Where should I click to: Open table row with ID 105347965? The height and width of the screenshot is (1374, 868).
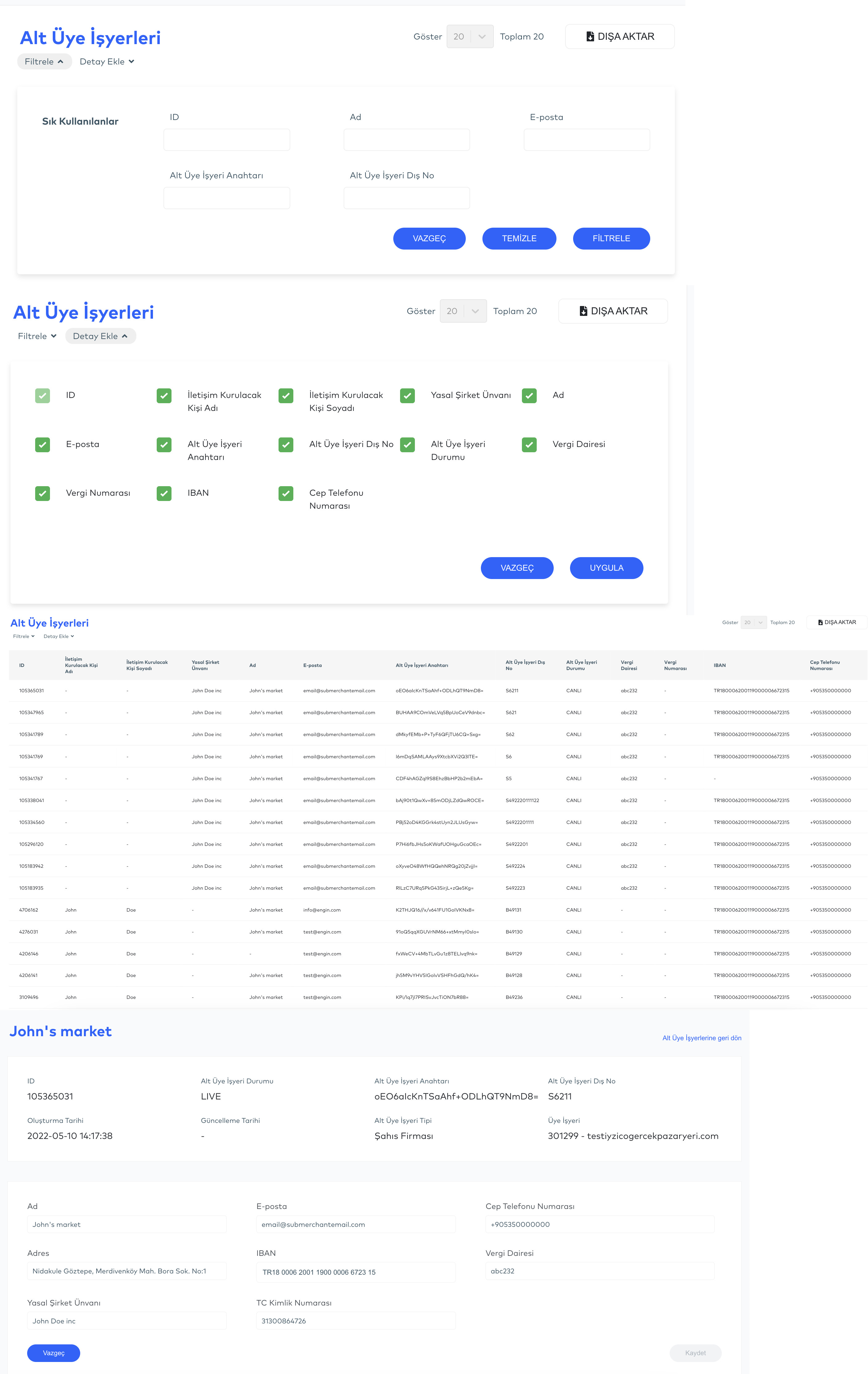point(31,713)
